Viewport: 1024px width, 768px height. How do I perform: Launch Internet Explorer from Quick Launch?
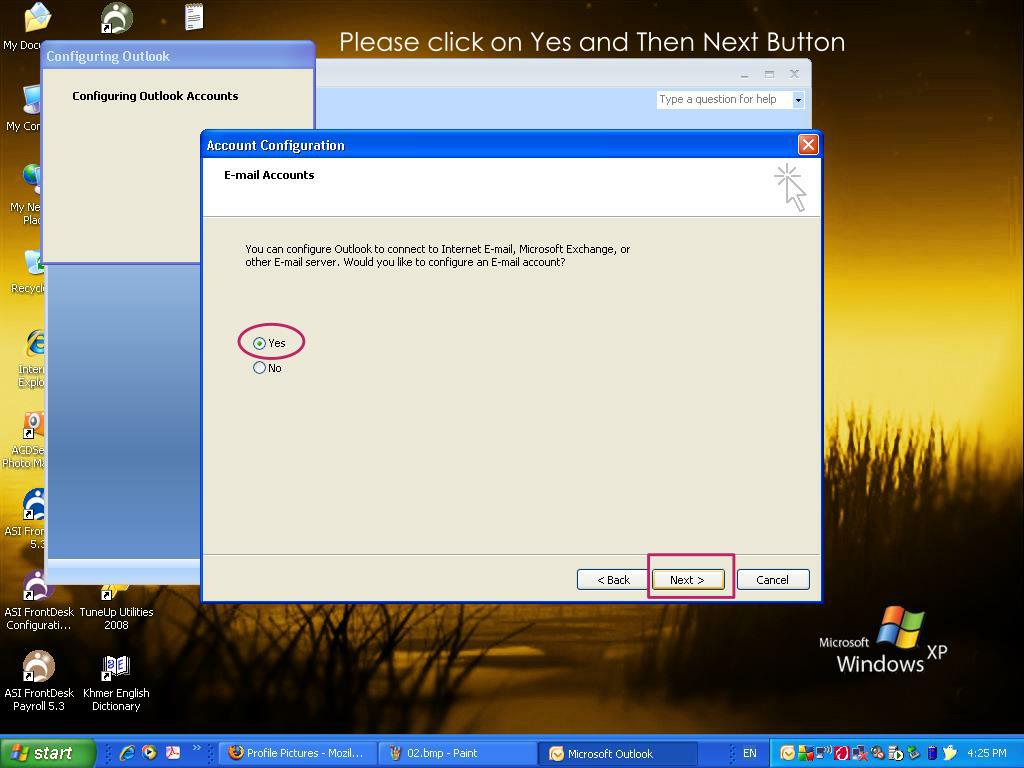point(127,753)
